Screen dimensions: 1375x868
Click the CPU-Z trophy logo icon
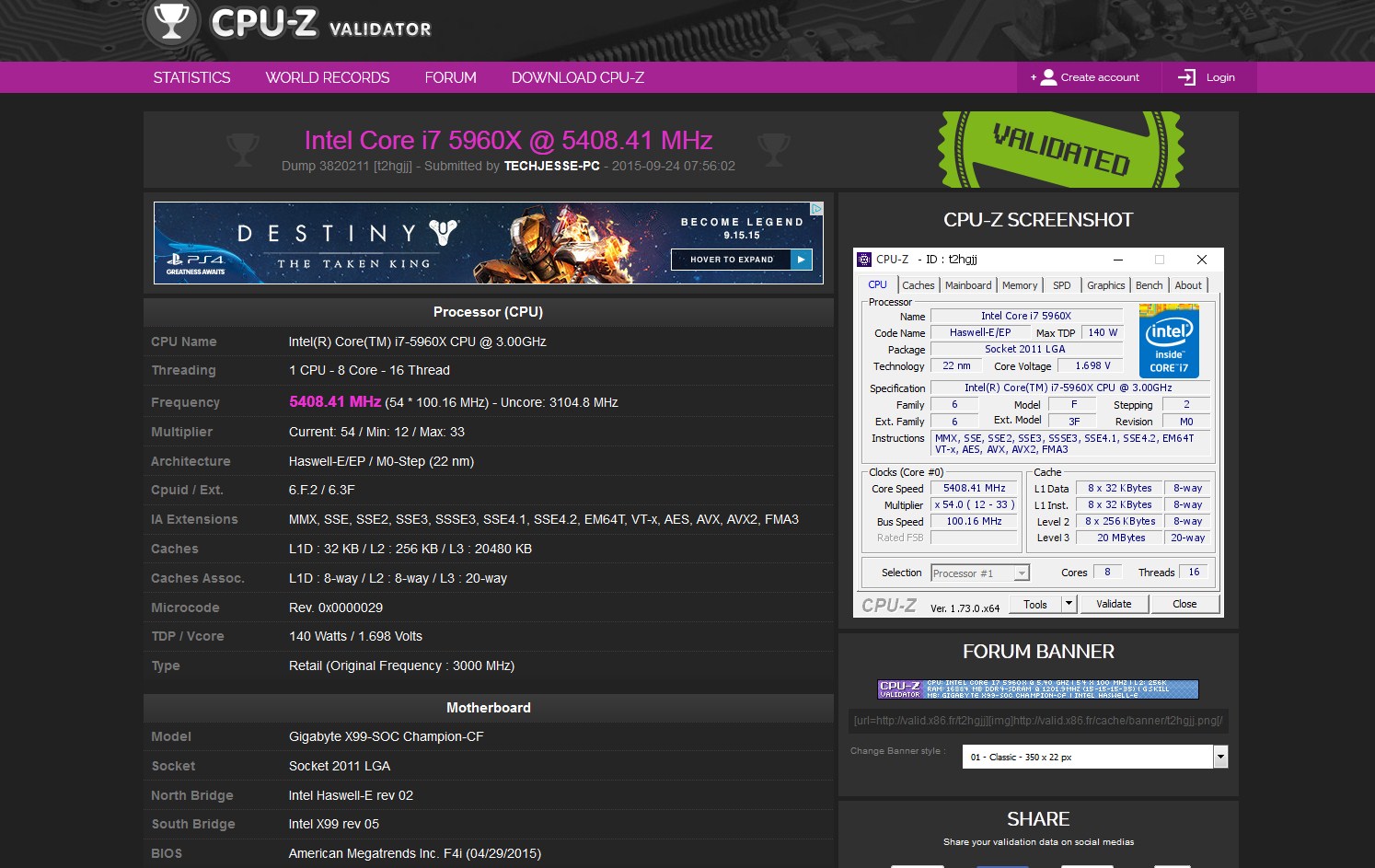tap(172, 20)
